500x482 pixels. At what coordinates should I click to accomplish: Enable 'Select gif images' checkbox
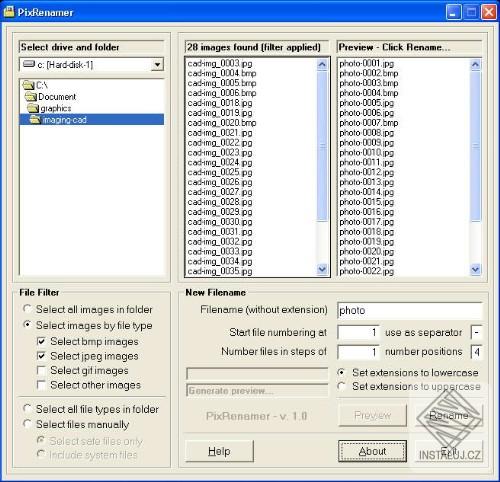41,370
